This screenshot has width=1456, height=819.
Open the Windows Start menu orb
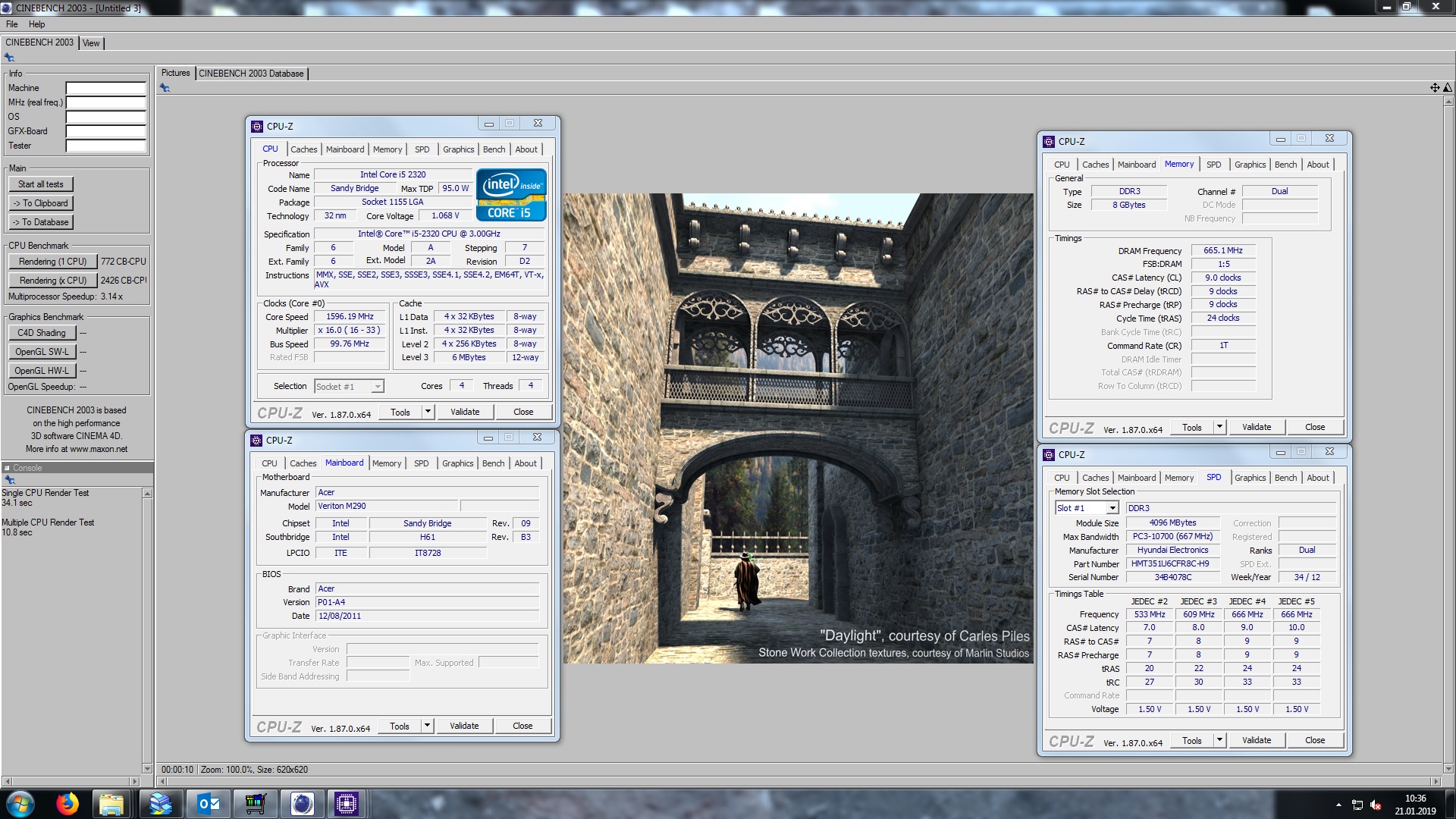click(x=20, y=804)
